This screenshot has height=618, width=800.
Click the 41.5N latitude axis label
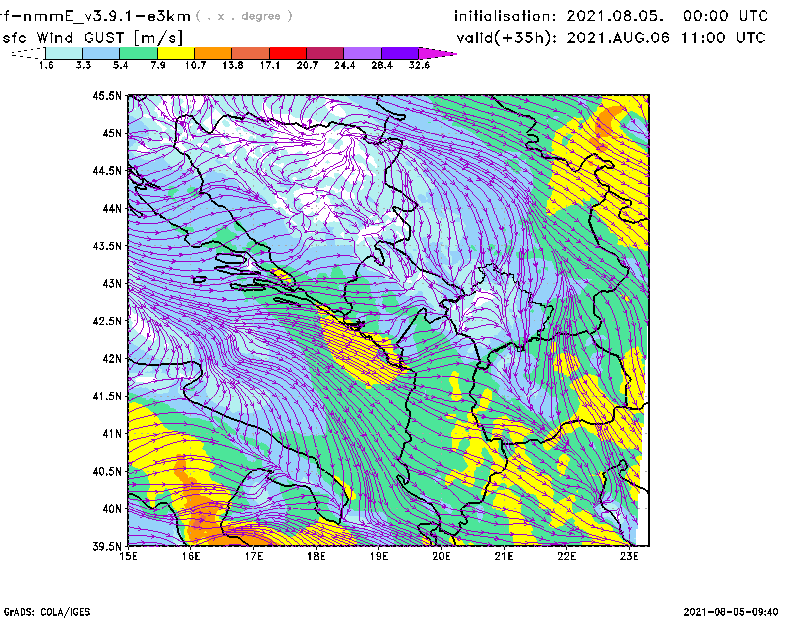click(107, 396)
